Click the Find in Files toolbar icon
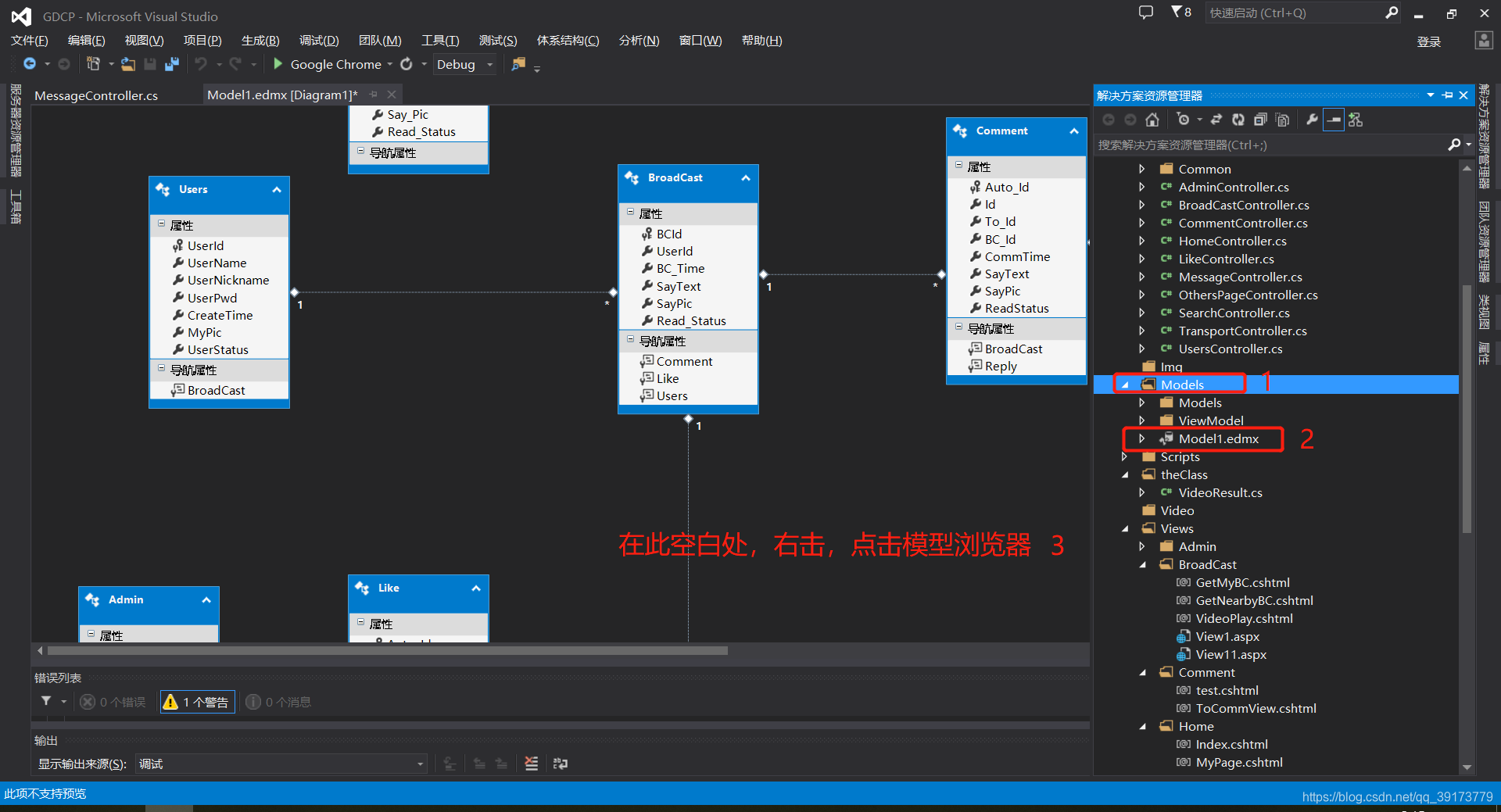The height and width of the screenshot is (812, 1501). [x=518, y=64]
